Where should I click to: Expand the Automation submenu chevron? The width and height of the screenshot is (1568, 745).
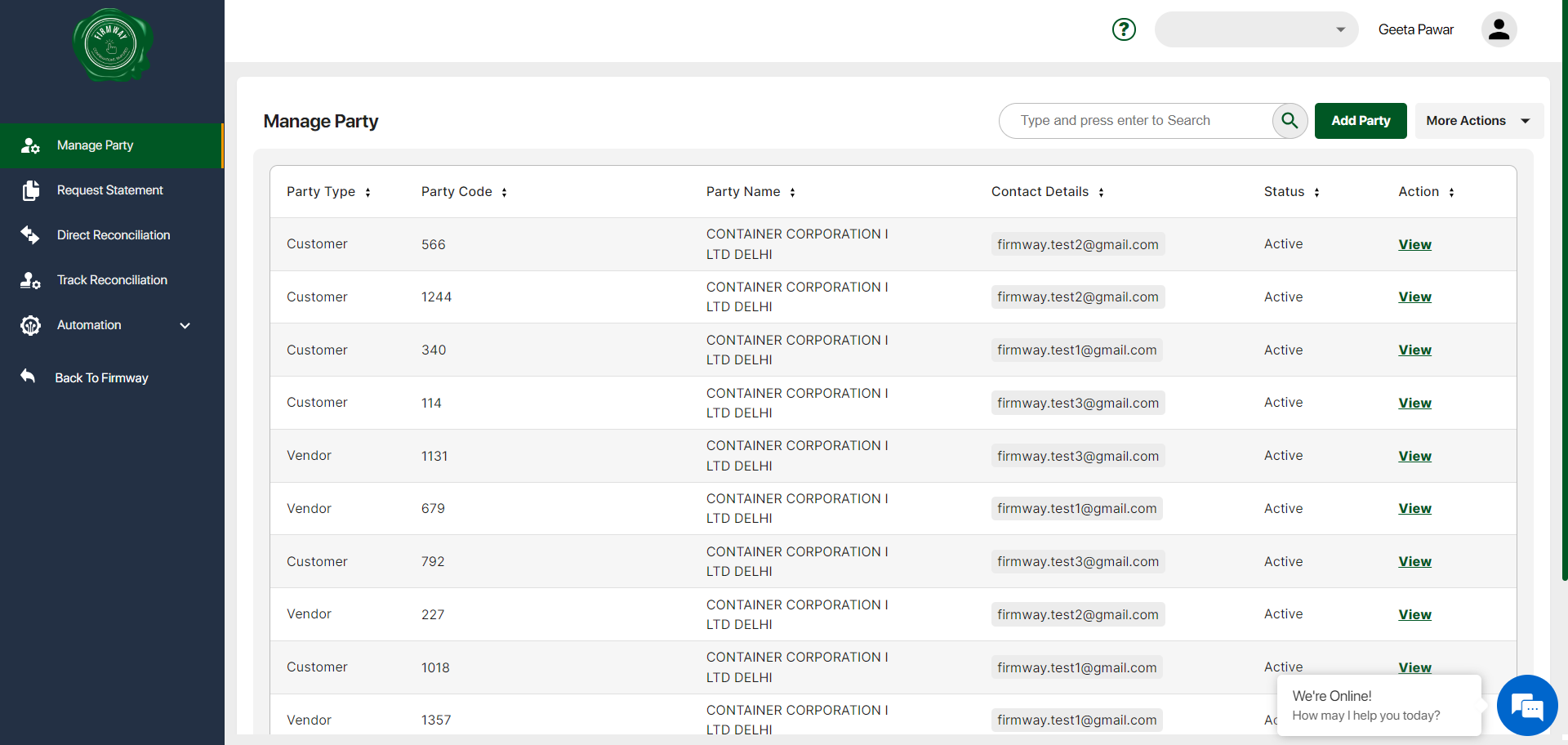click(185, 325)
